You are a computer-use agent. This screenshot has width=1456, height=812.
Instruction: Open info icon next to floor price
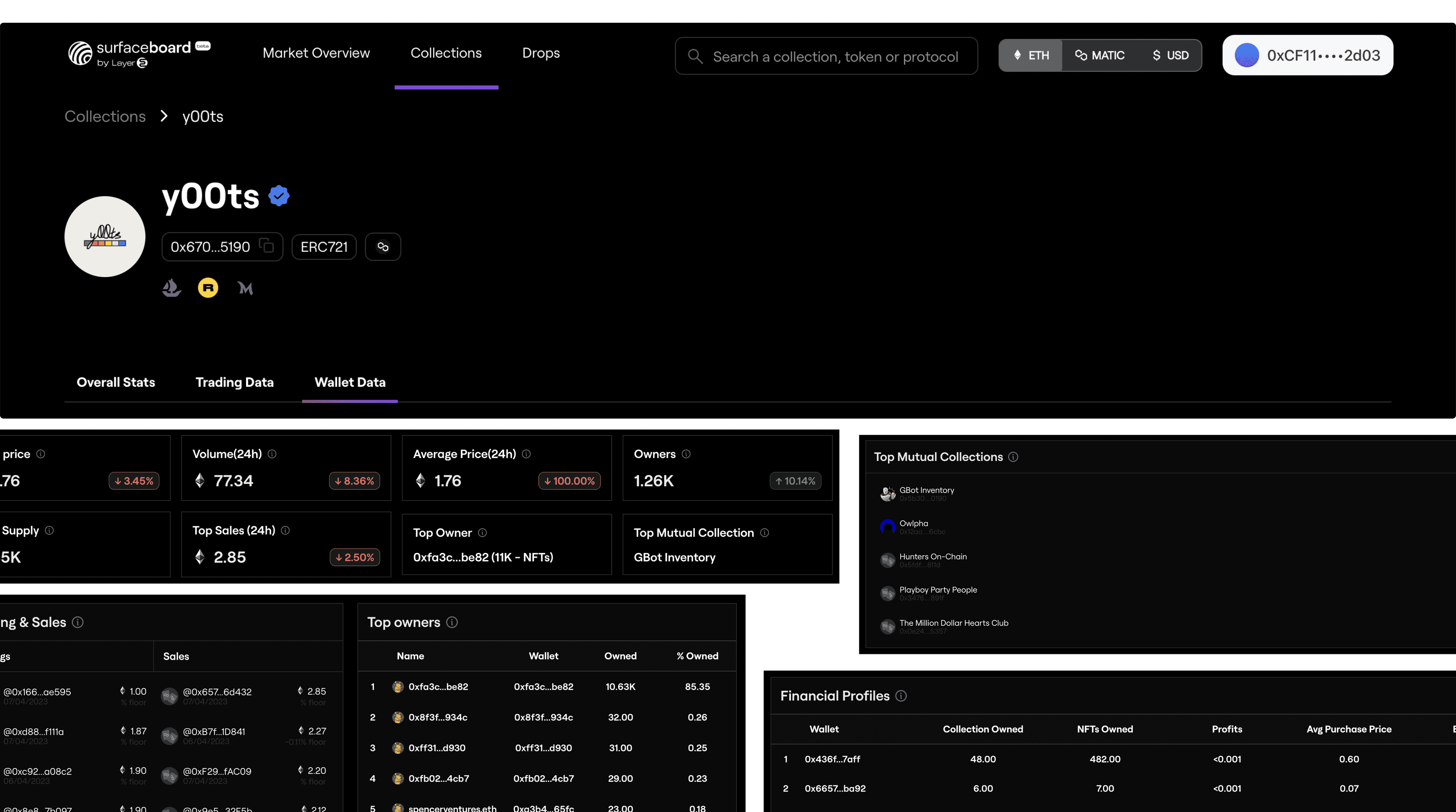click(x=41, y=454)
